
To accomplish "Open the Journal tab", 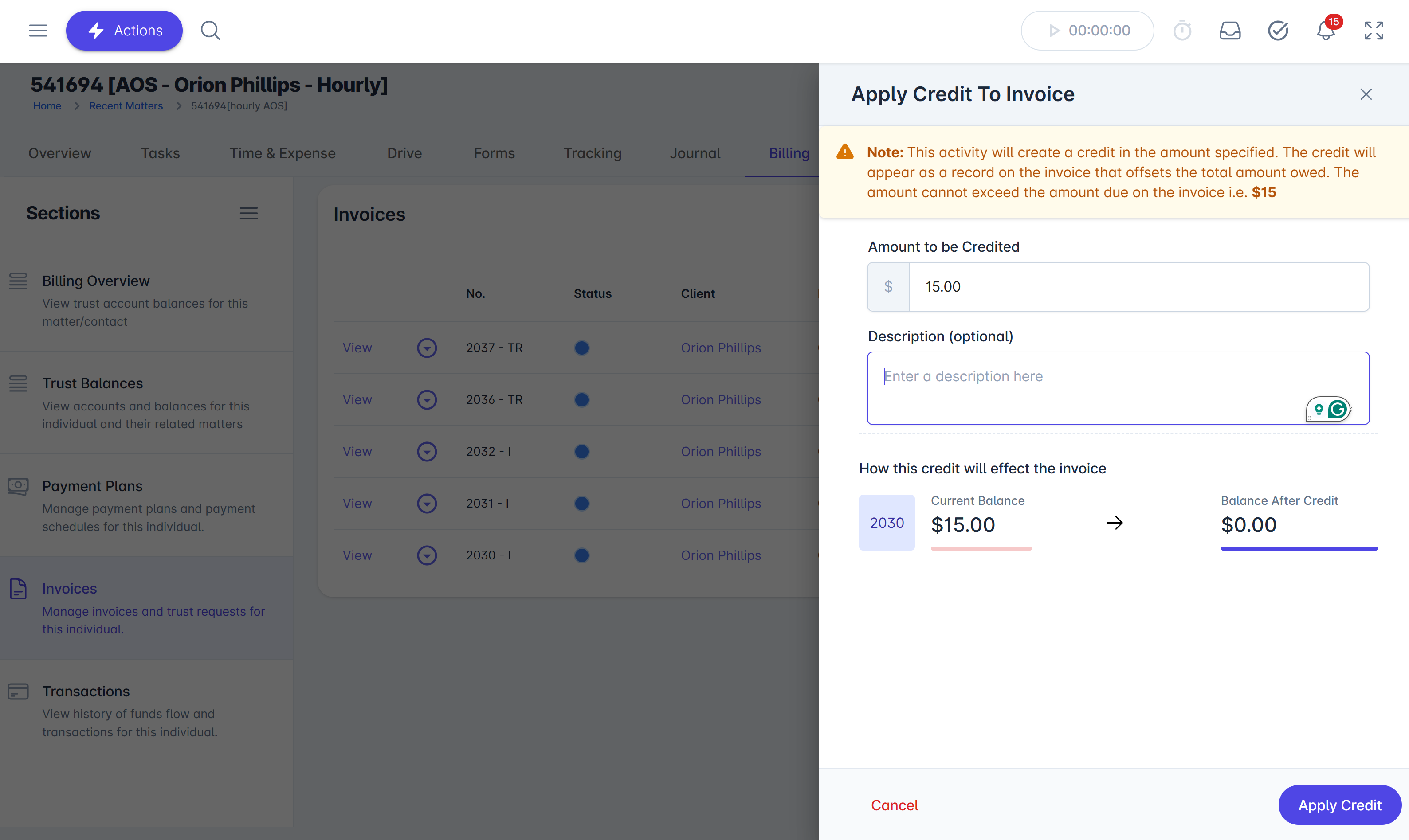I will tap(695, 153).
